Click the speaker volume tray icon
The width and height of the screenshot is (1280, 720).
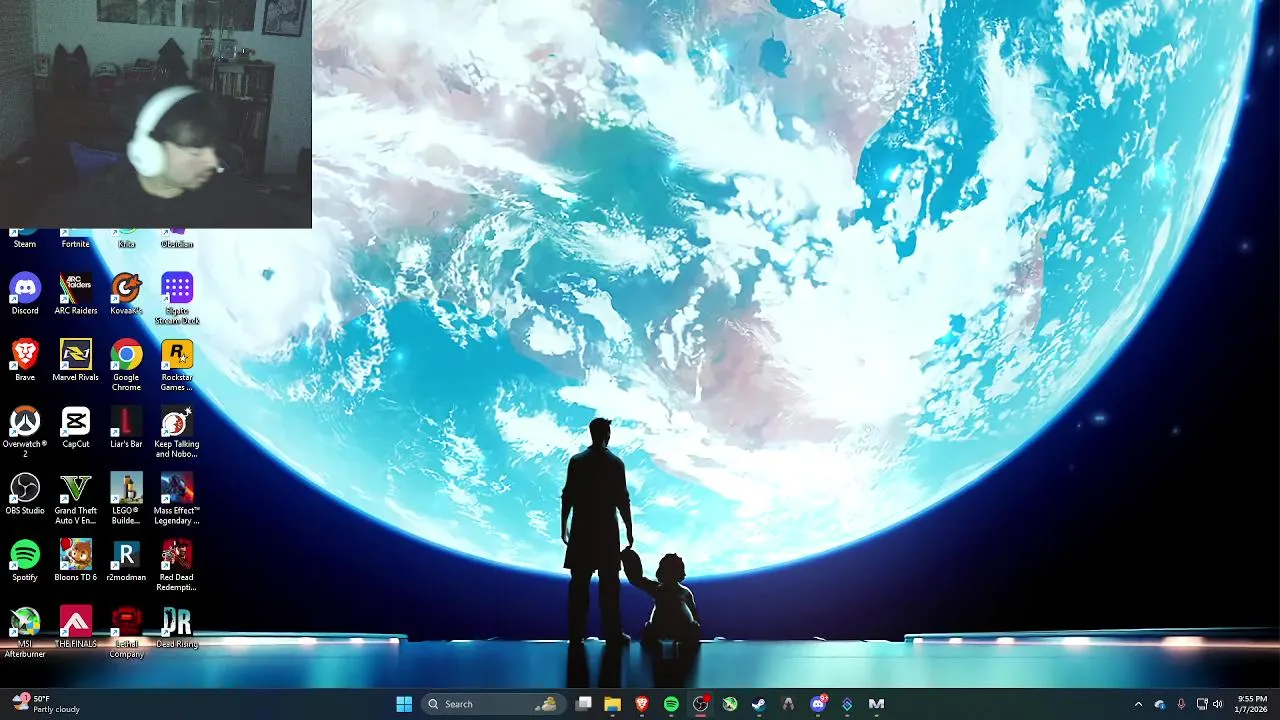tap(1217, 704)
